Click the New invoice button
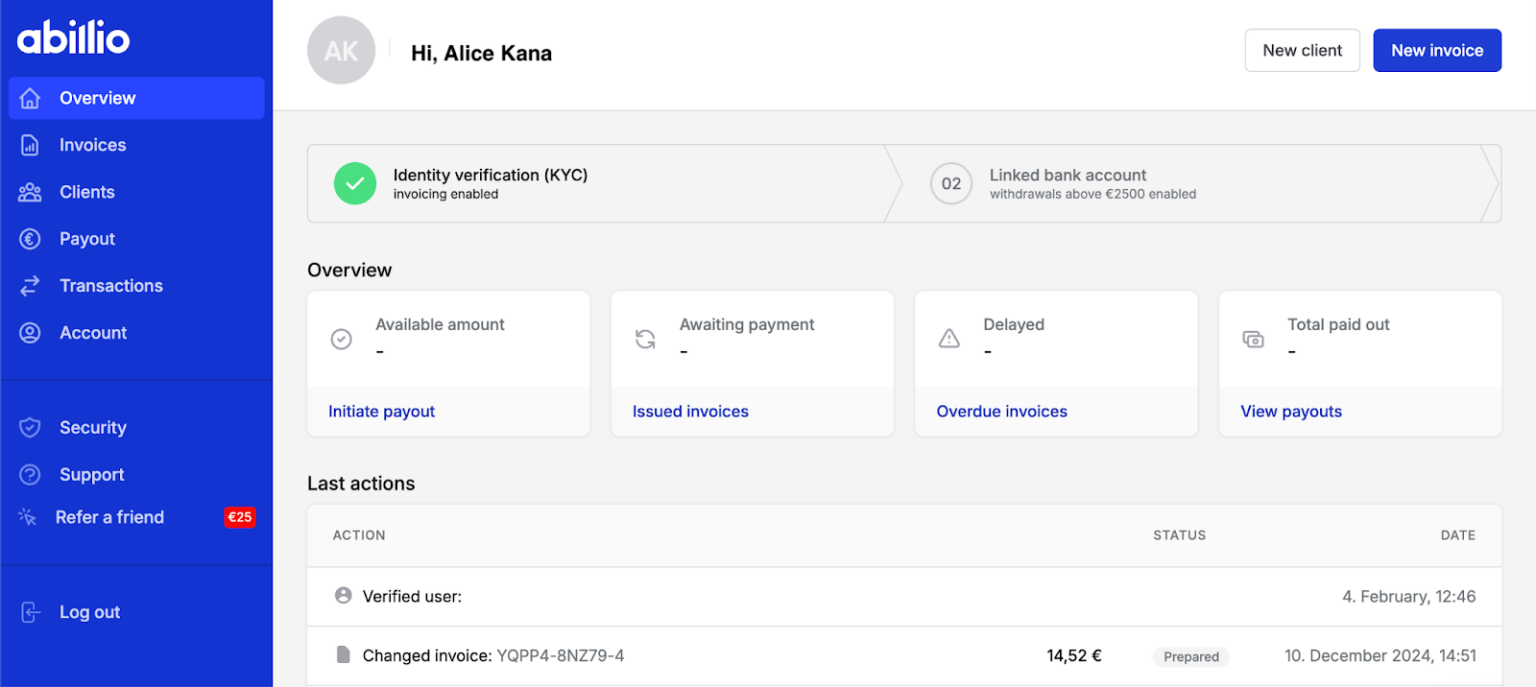 [x=1436, y=50]
